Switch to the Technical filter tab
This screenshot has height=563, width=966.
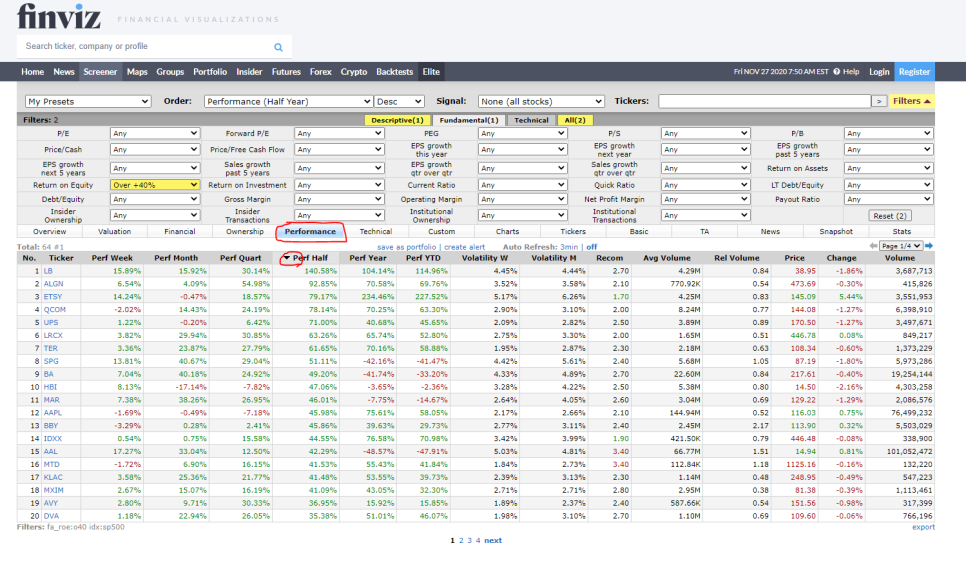pyautogui.click(x=531, y=120)
